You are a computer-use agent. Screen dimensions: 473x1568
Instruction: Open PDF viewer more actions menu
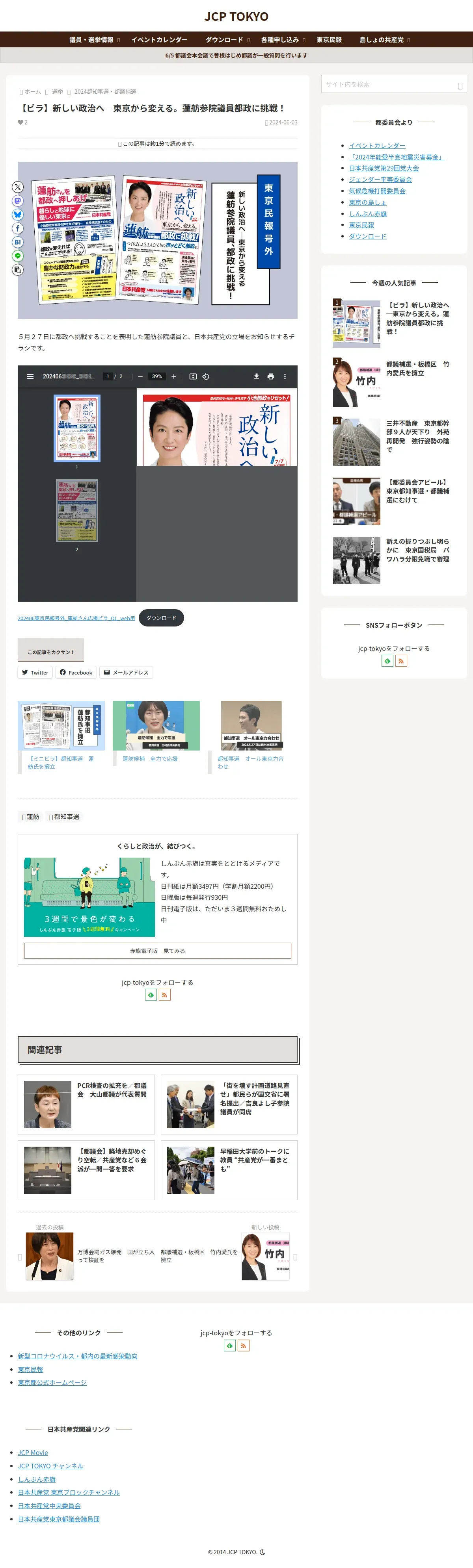[285, 377]
